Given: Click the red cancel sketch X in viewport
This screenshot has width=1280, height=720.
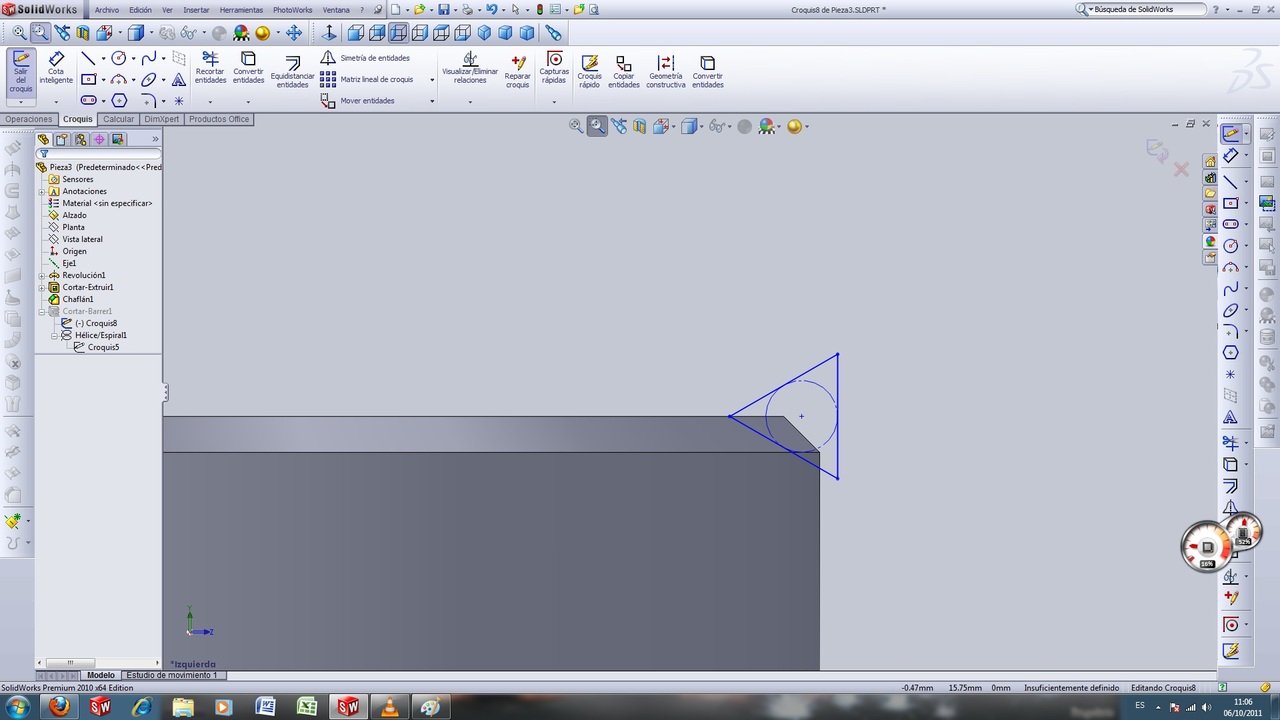Looking at the screenshot, I should 1181,170.
